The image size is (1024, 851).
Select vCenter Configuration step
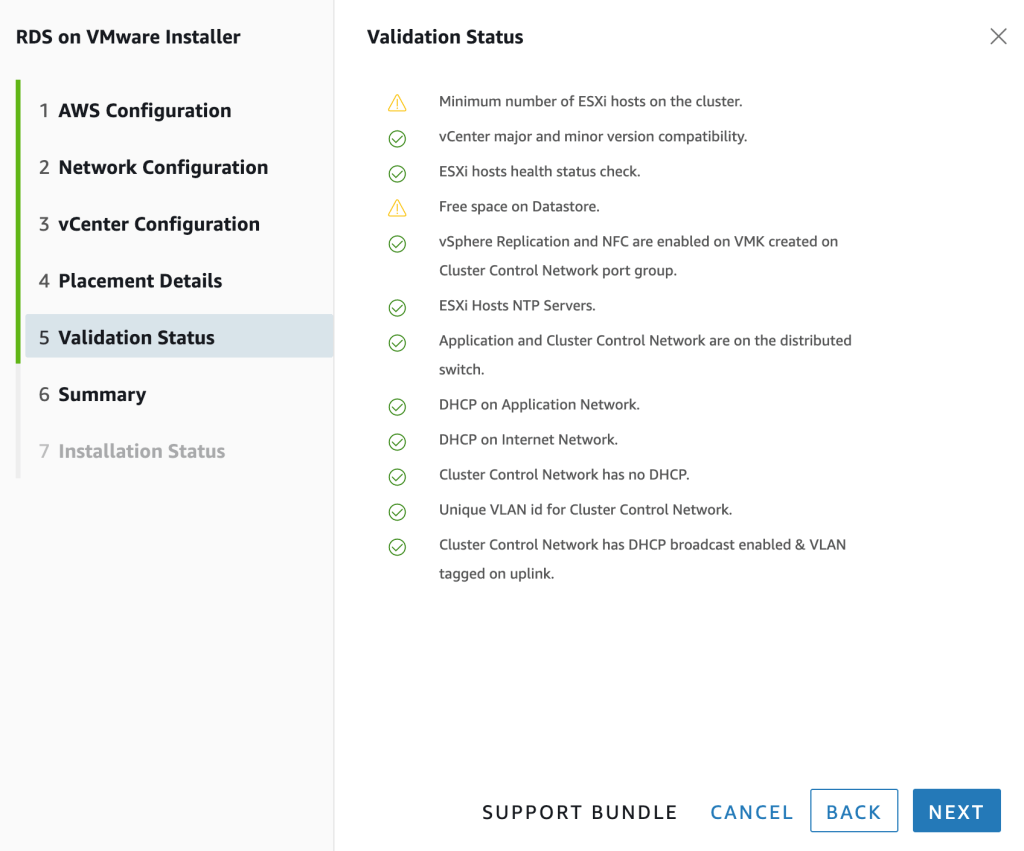pos(158,225)
